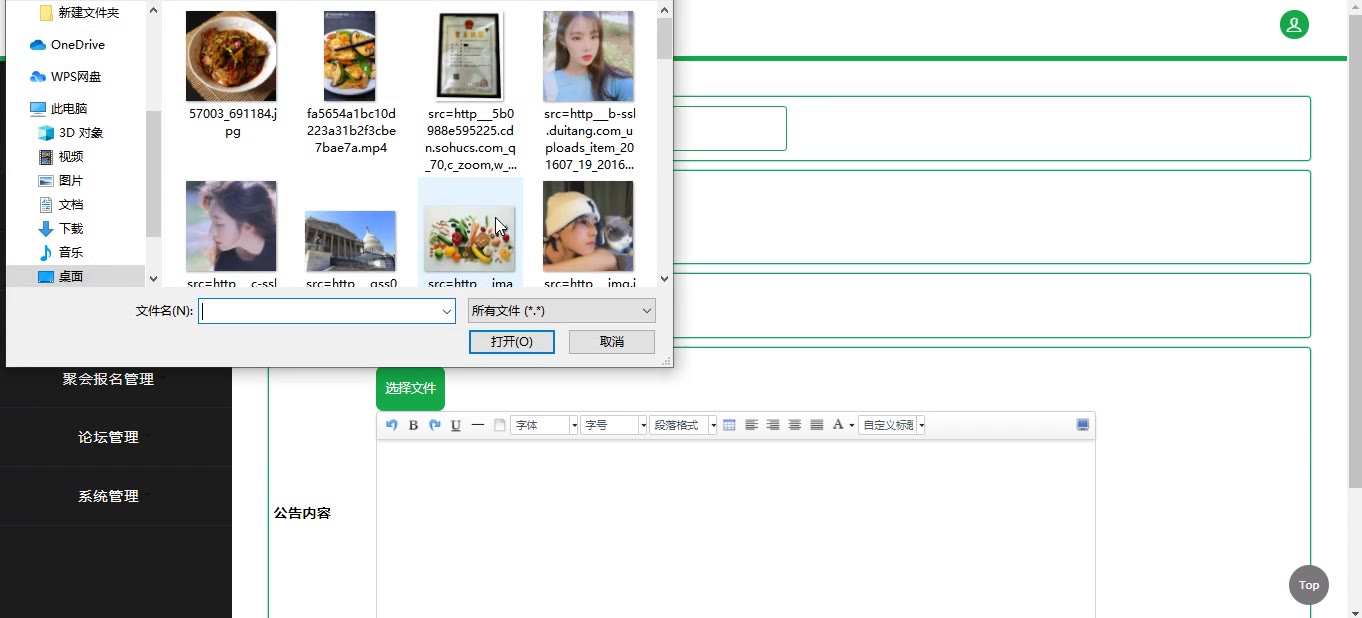Open the 字体 font dropdown
Screen dimensions: 1362x618
(544, 425)
